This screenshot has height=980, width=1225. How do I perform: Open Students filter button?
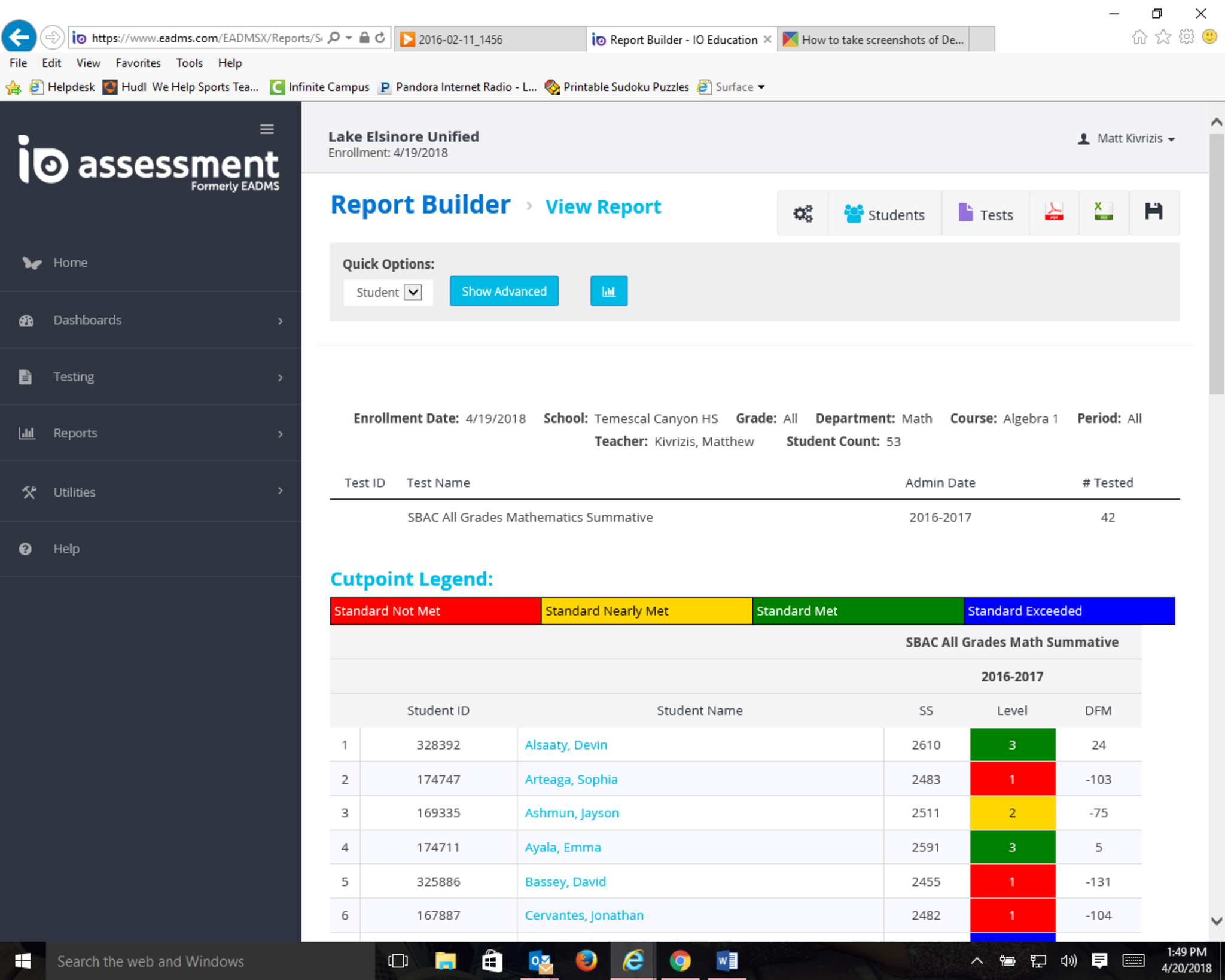884,214
